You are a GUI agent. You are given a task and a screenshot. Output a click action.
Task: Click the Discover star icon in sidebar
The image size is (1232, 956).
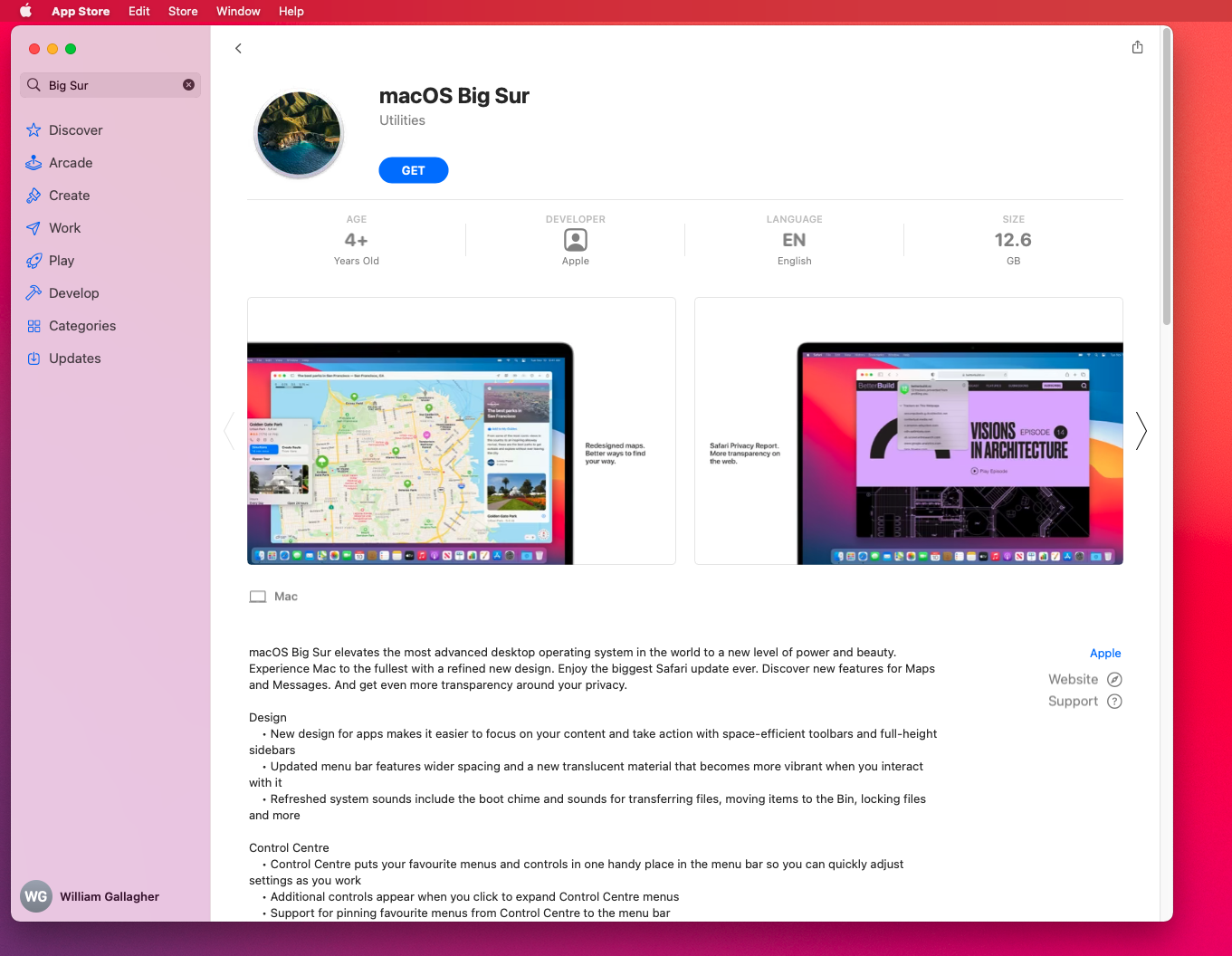(33, 130)
